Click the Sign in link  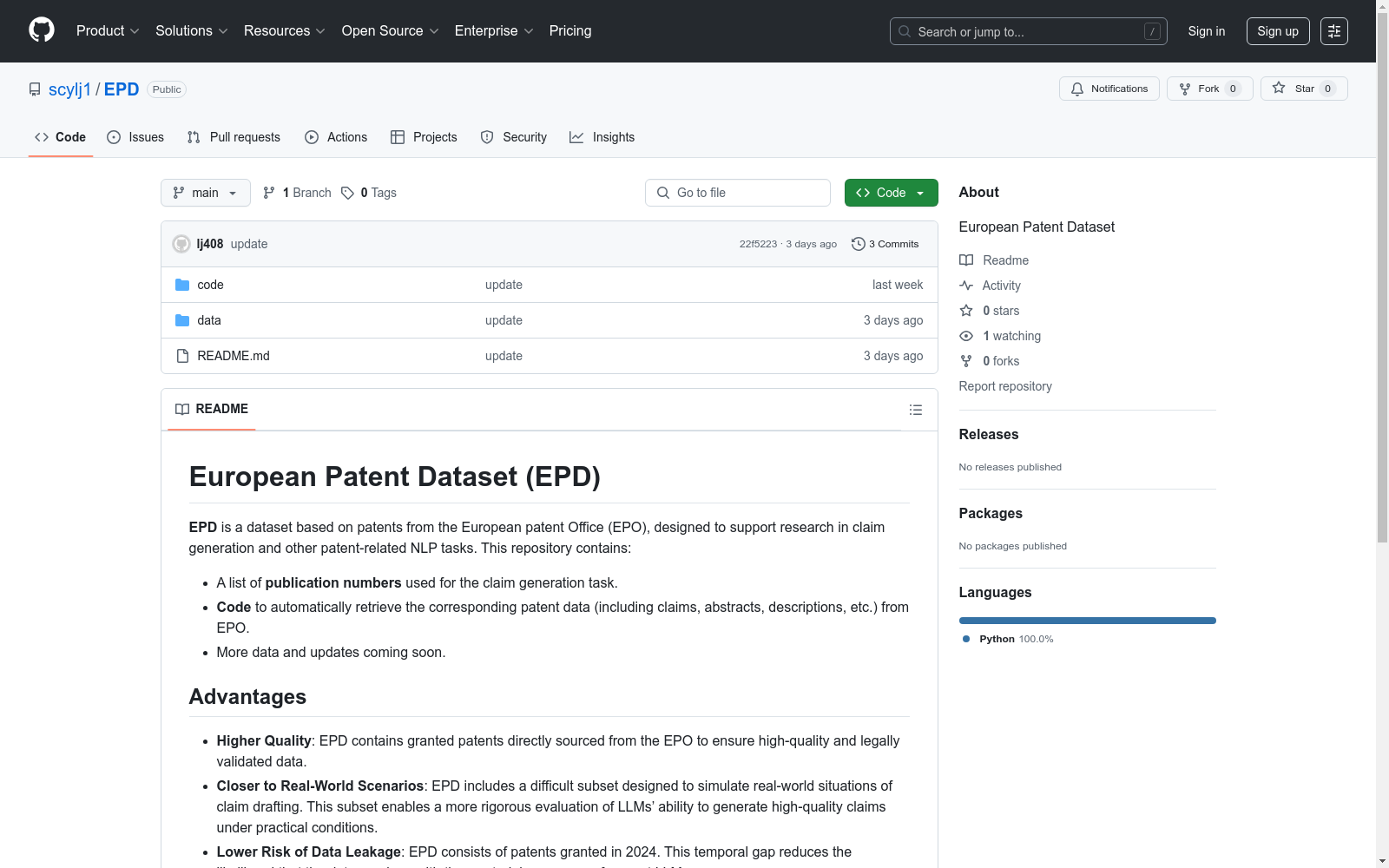(x=1207, y=31)
